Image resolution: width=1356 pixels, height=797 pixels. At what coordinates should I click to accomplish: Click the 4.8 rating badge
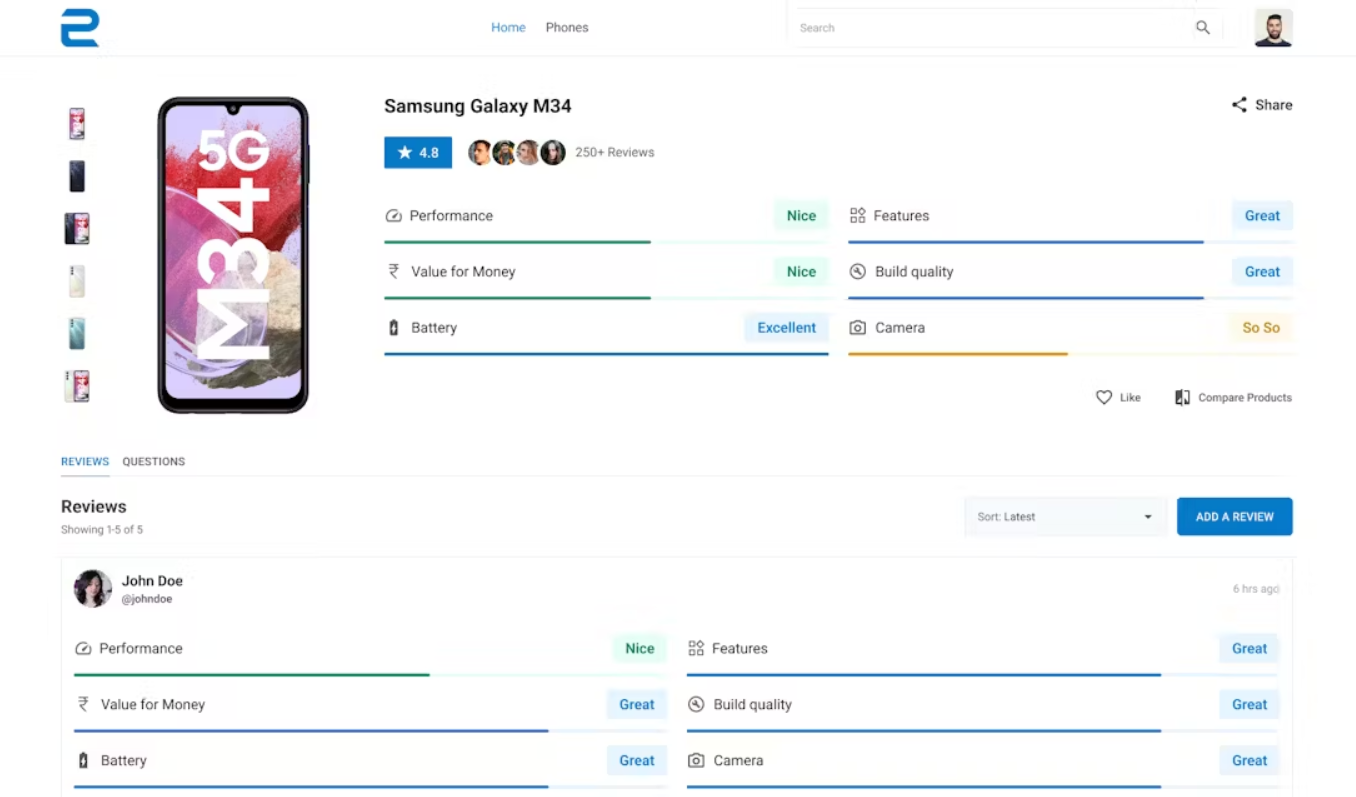point(418,153)
